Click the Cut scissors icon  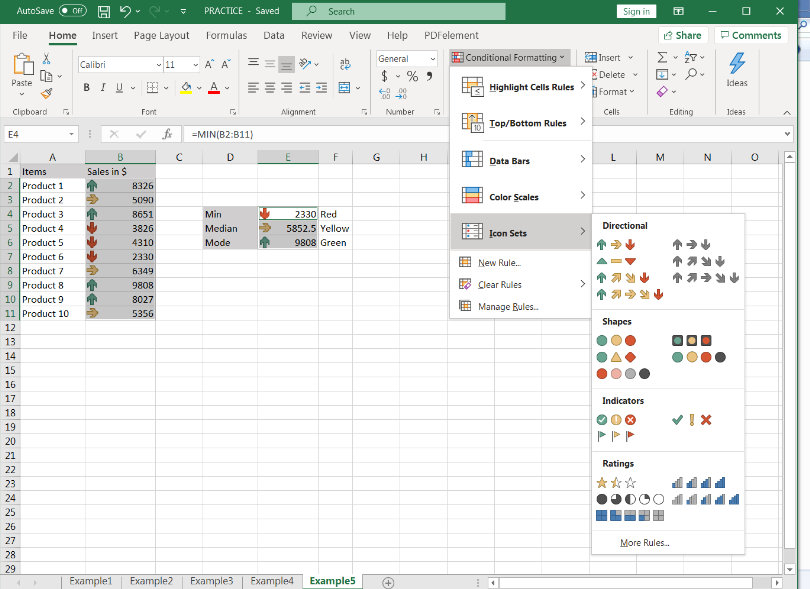pos(46,59)
